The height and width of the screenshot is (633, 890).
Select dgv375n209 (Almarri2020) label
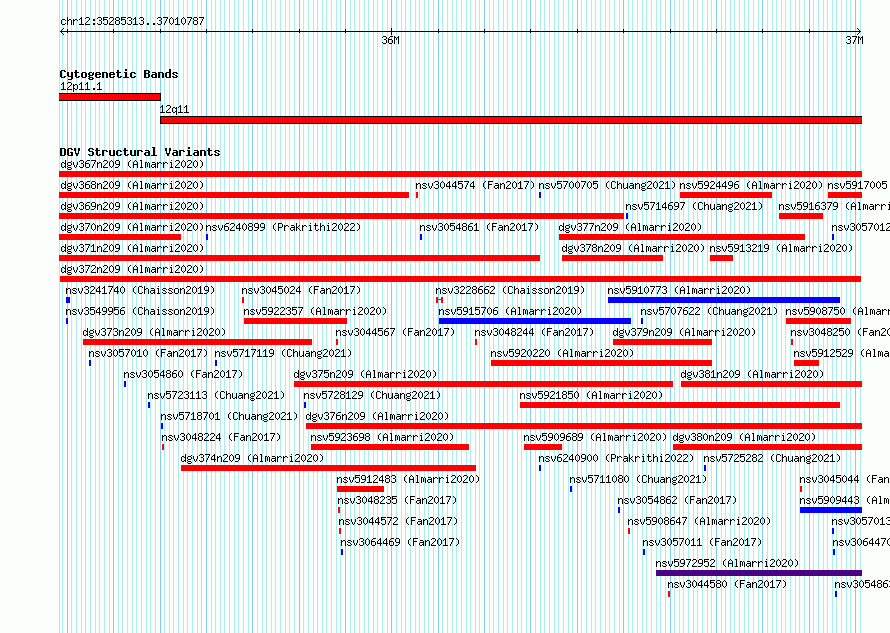pyautogui.click(x=366, y=374)
